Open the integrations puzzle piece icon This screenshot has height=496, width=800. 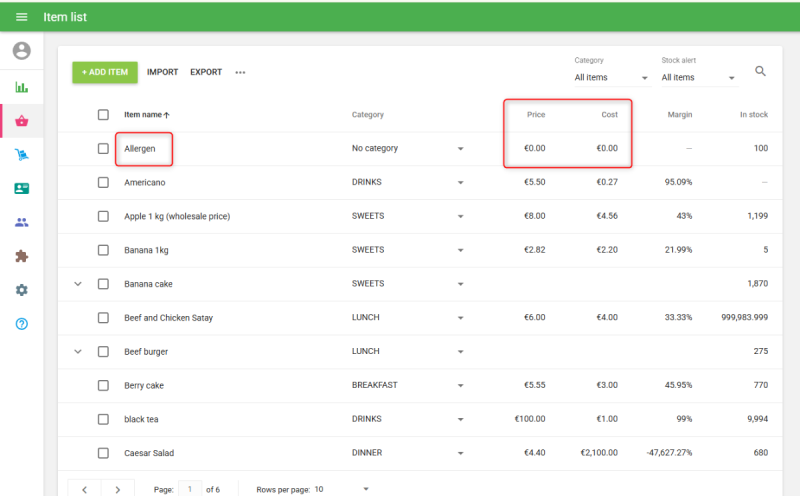pos(21,256)
